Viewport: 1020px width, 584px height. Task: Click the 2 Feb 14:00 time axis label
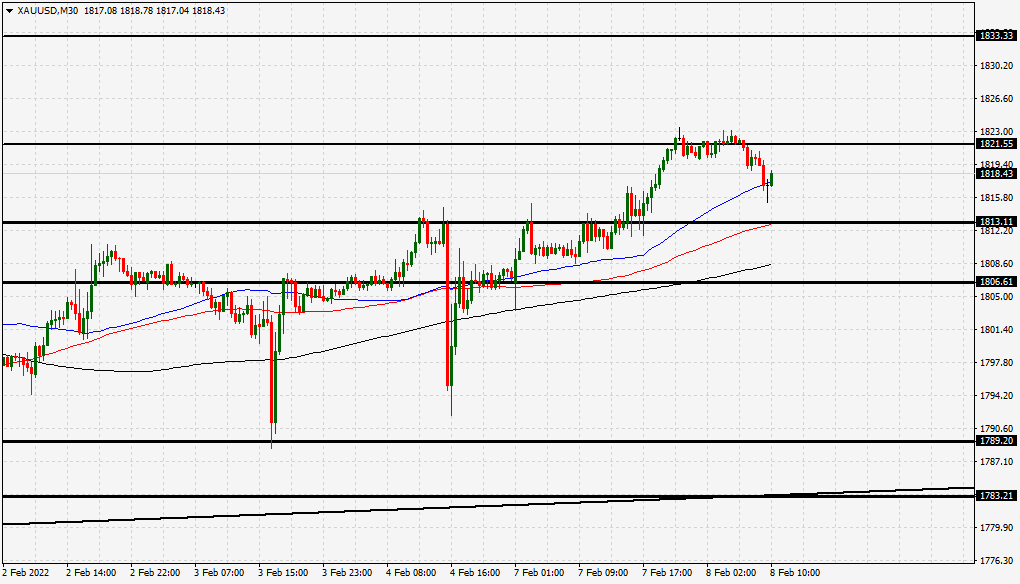pyautogui.click(x=92, y=573)
